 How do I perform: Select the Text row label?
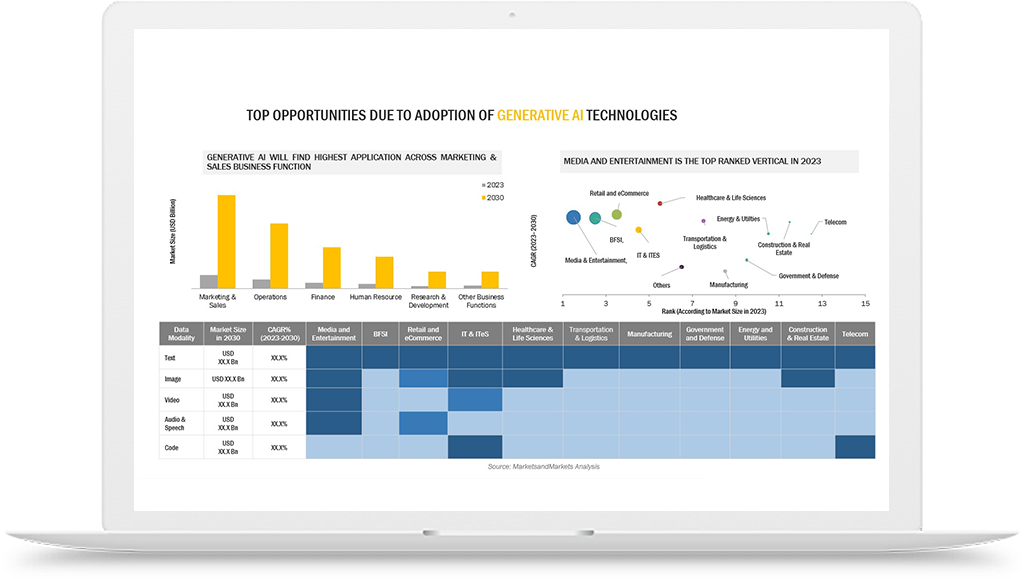(x=171, y=357)
